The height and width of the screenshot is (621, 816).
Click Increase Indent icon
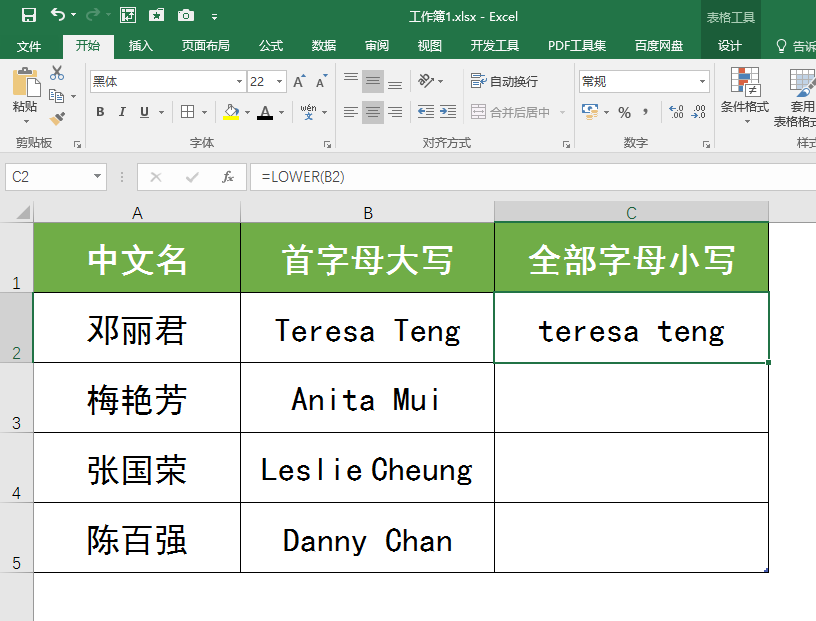coord(448,112)
